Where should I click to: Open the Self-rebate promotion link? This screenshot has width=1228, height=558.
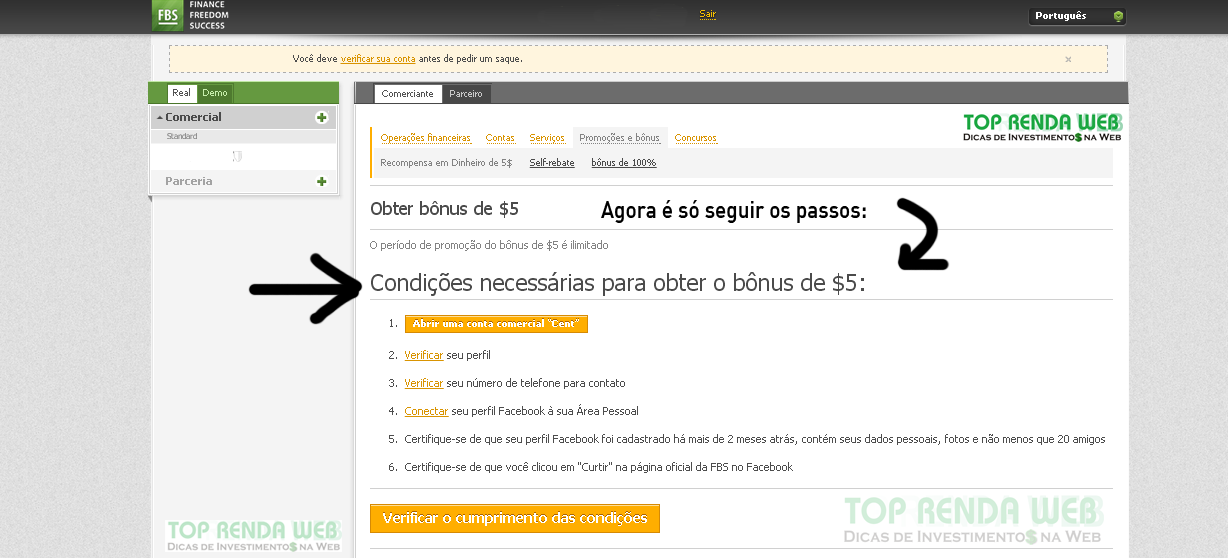click(x=552, y=162)
